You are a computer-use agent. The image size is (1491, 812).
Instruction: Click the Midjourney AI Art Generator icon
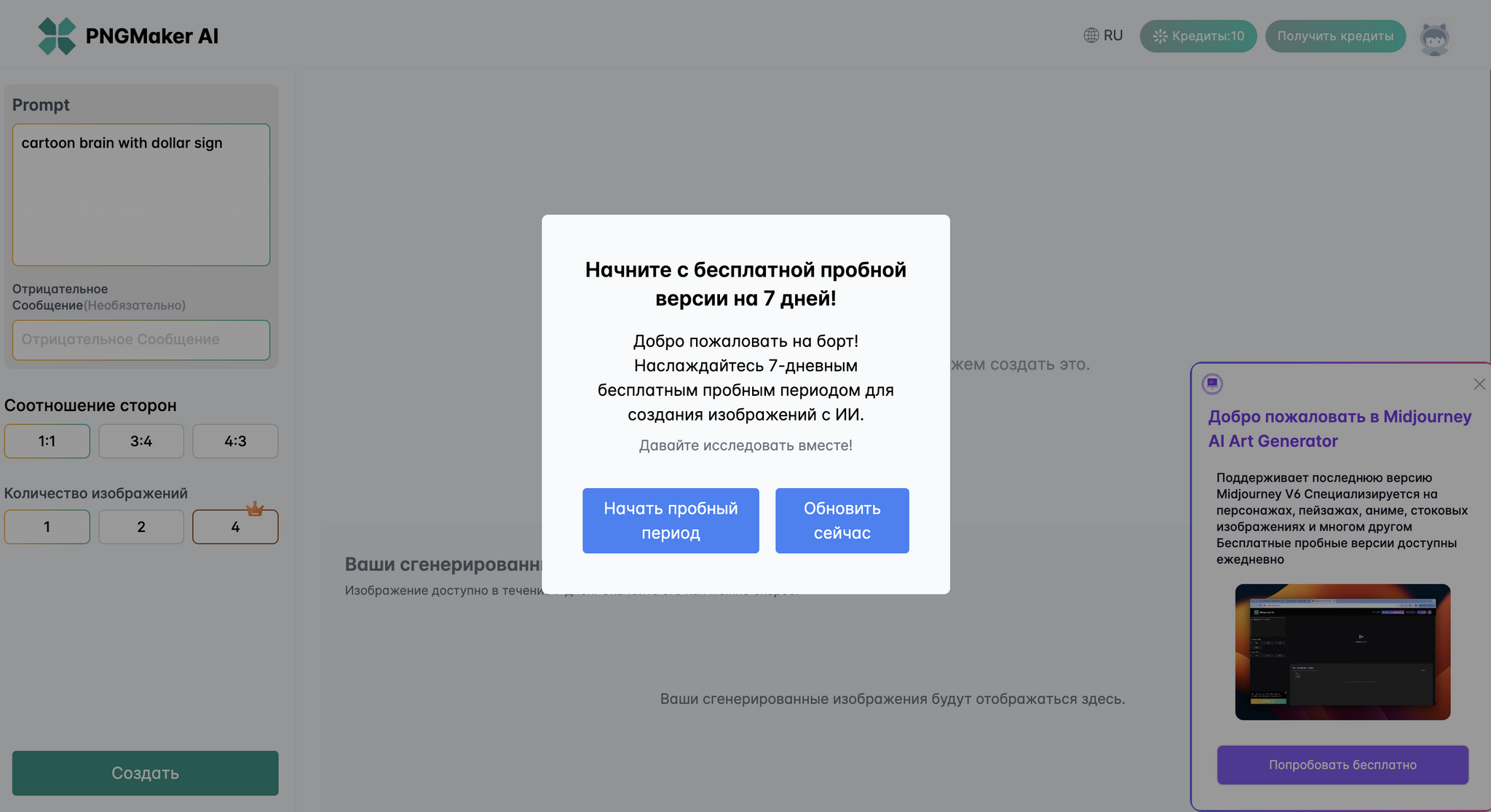1213,384
